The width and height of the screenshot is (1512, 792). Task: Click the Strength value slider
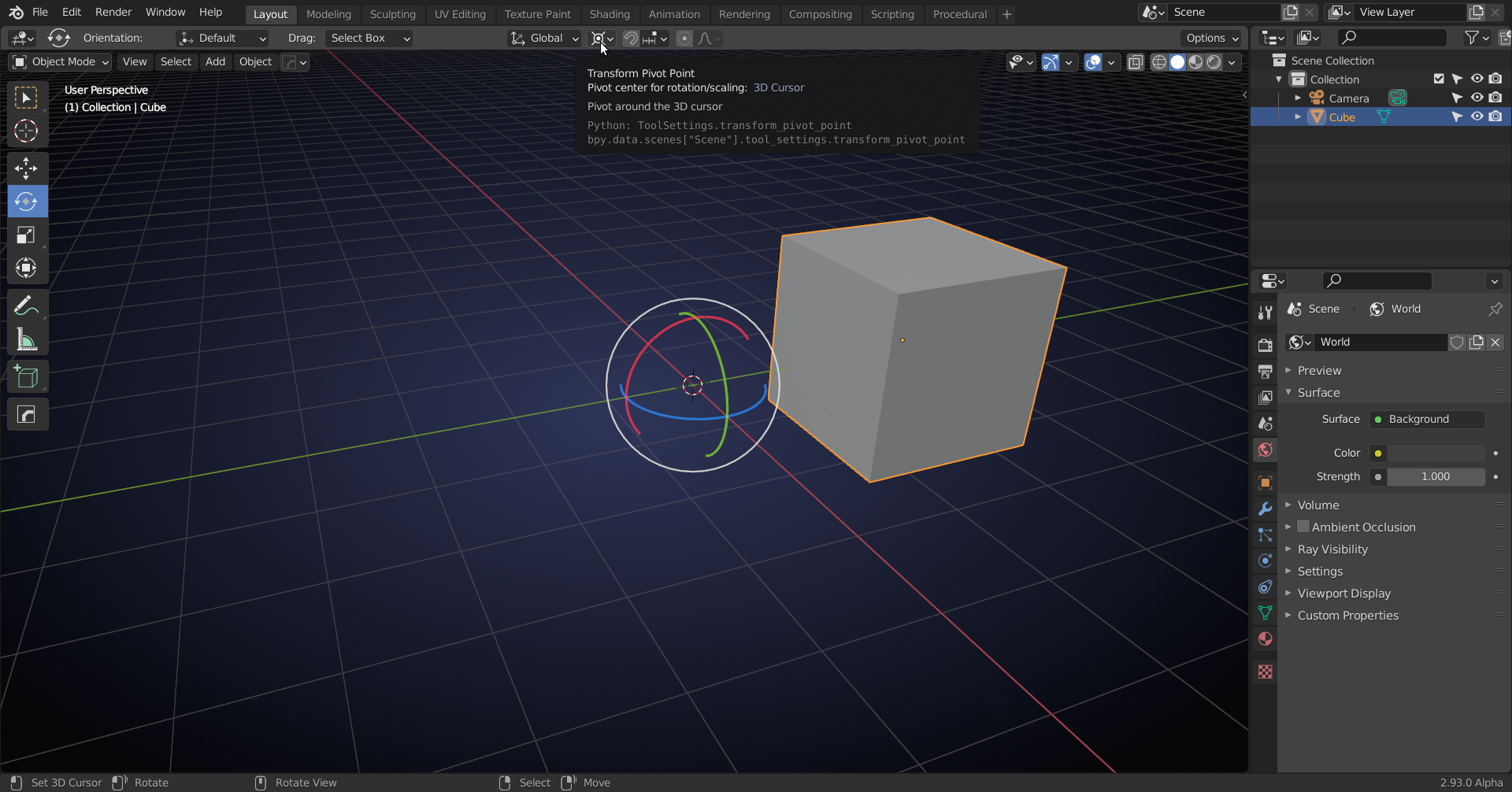pyautogui.click(x=1436, y=476)
